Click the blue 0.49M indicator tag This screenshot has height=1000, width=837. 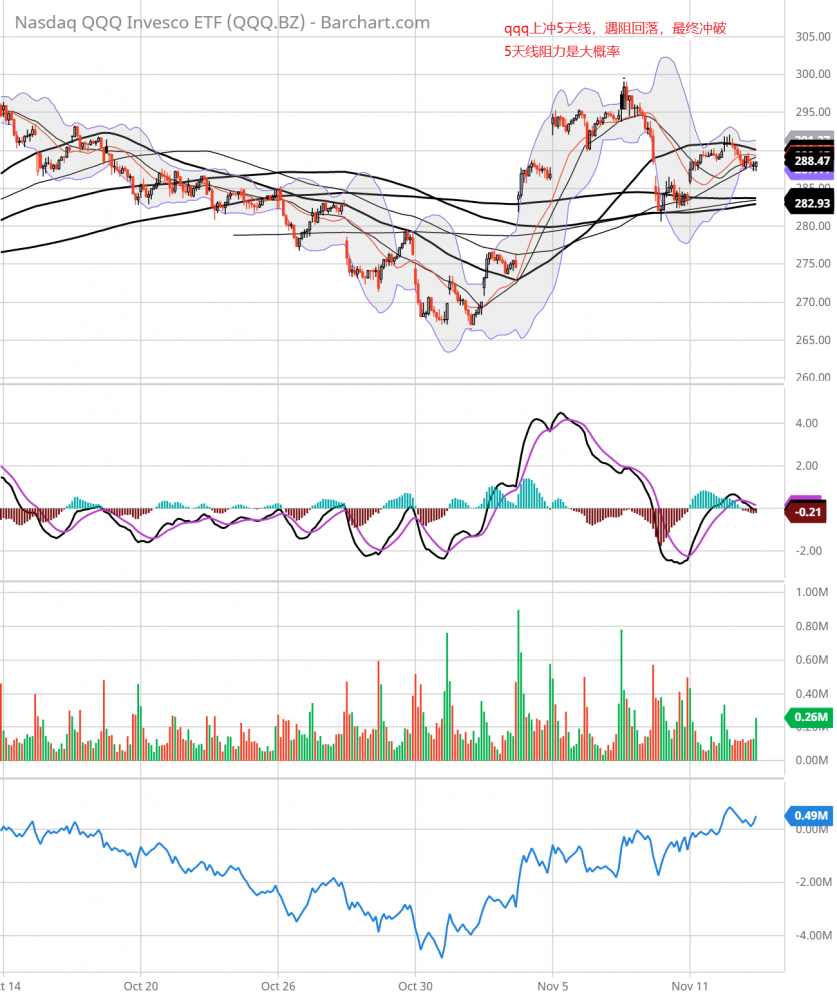pyautogui.click(x=810, y=815)
